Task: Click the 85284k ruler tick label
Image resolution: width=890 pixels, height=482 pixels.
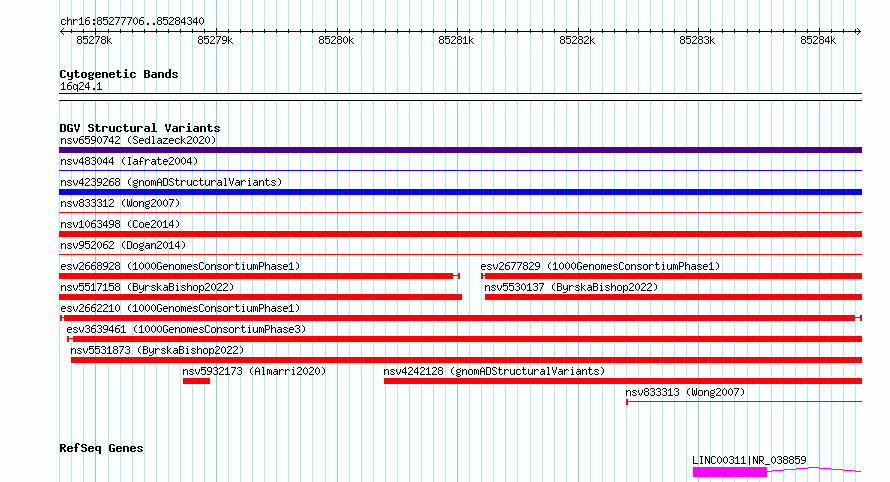Action: [818, 40]
